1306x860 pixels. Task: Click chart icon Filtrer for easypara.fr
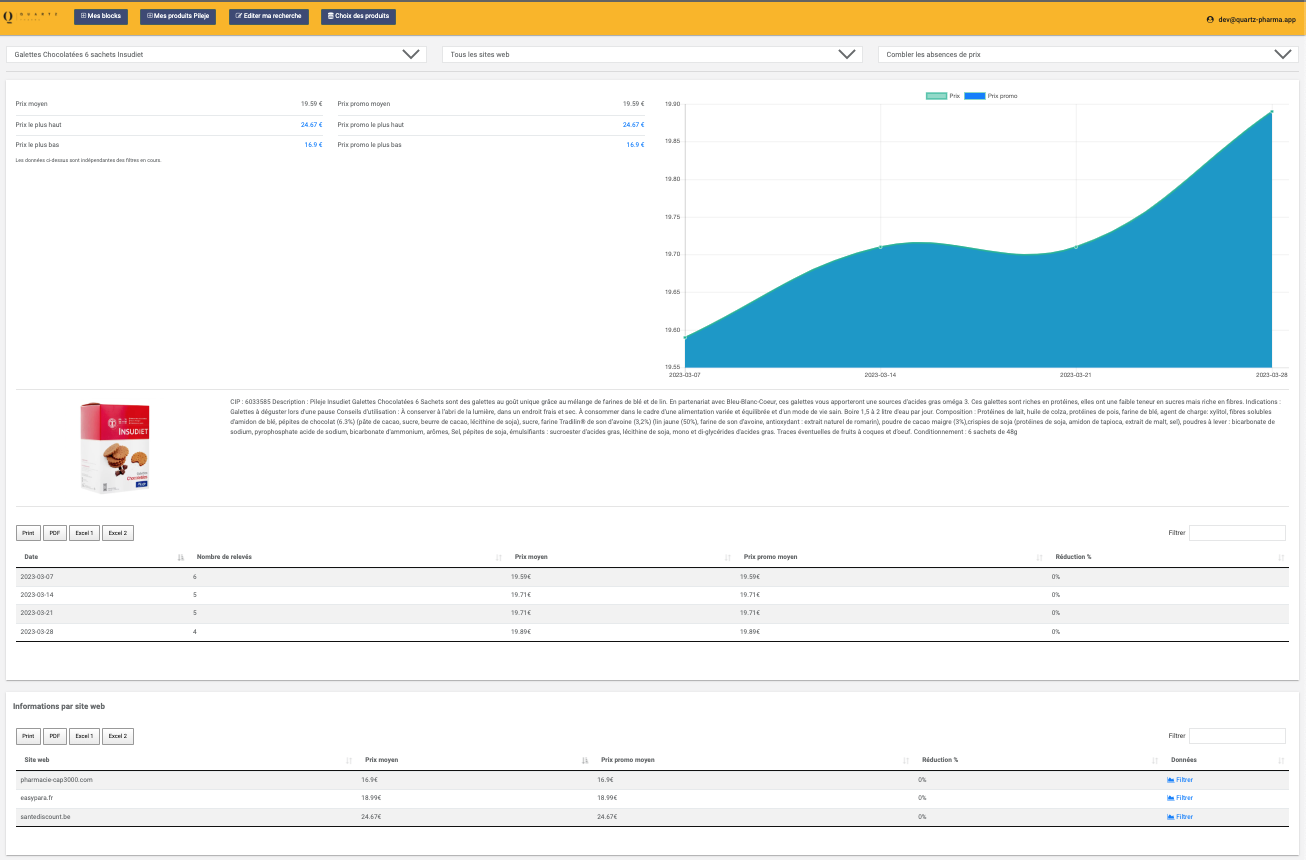click(x=1180, y=798)
